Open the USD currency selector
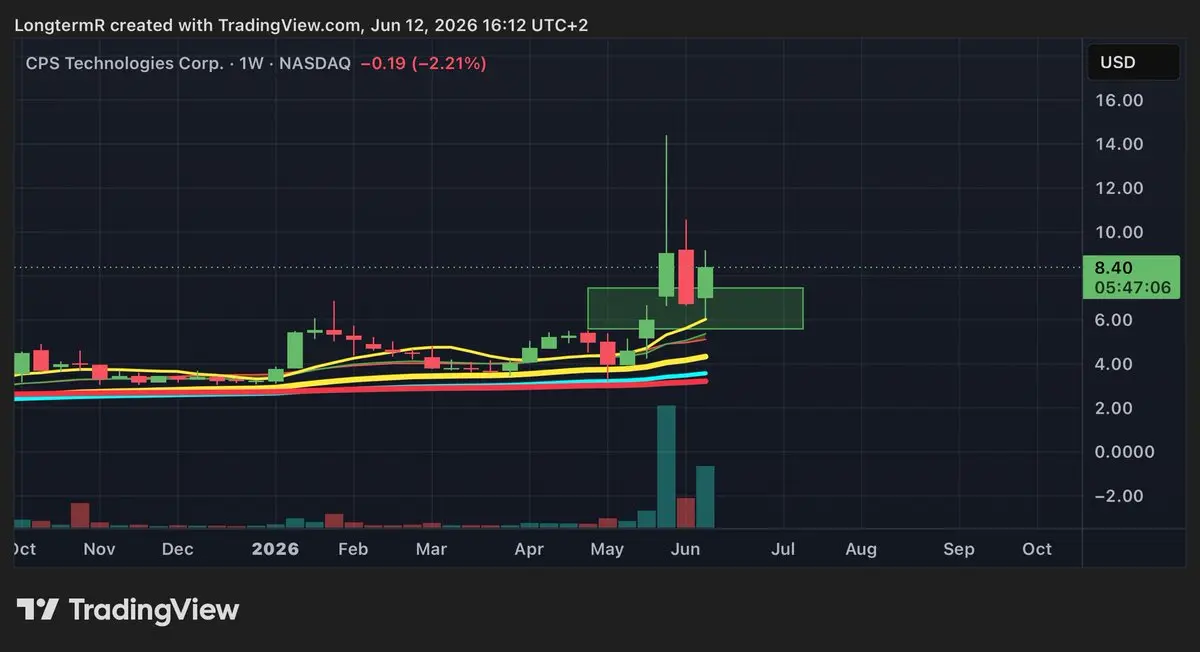The image size is (1200, 652). point(1132,63)
